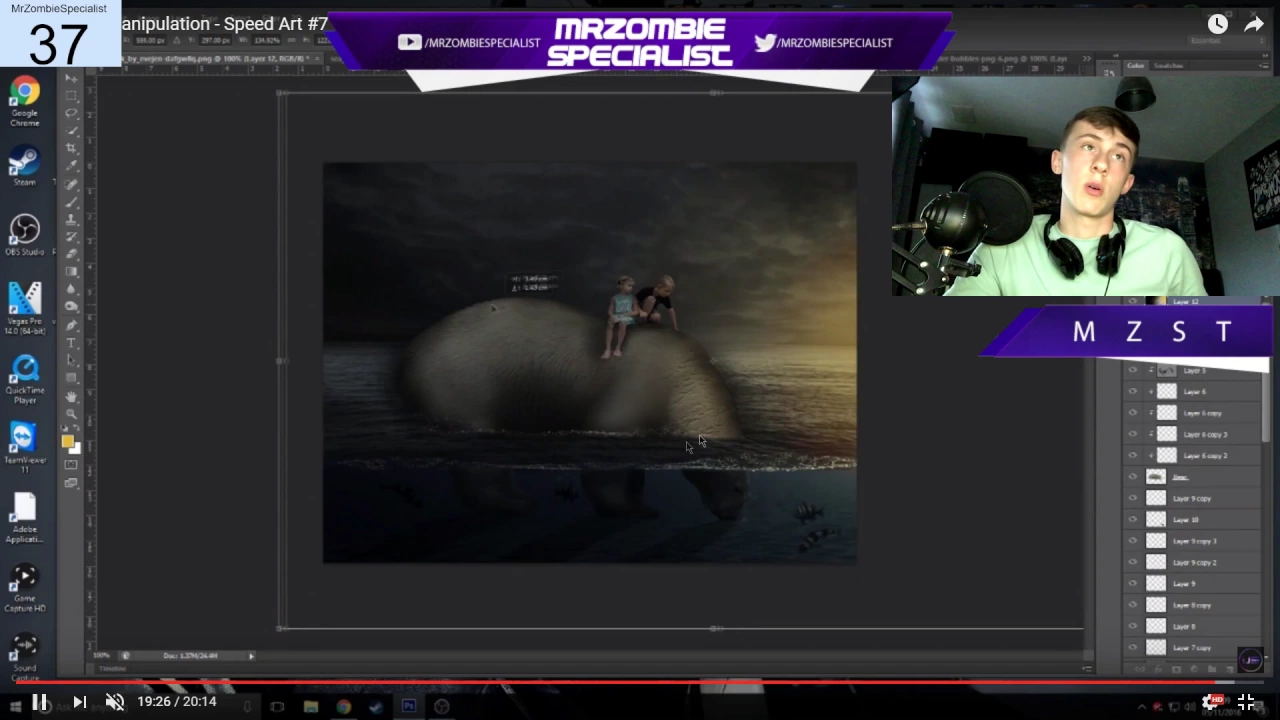Toggle visibility of Layer 9 copy

point(1133,498)
